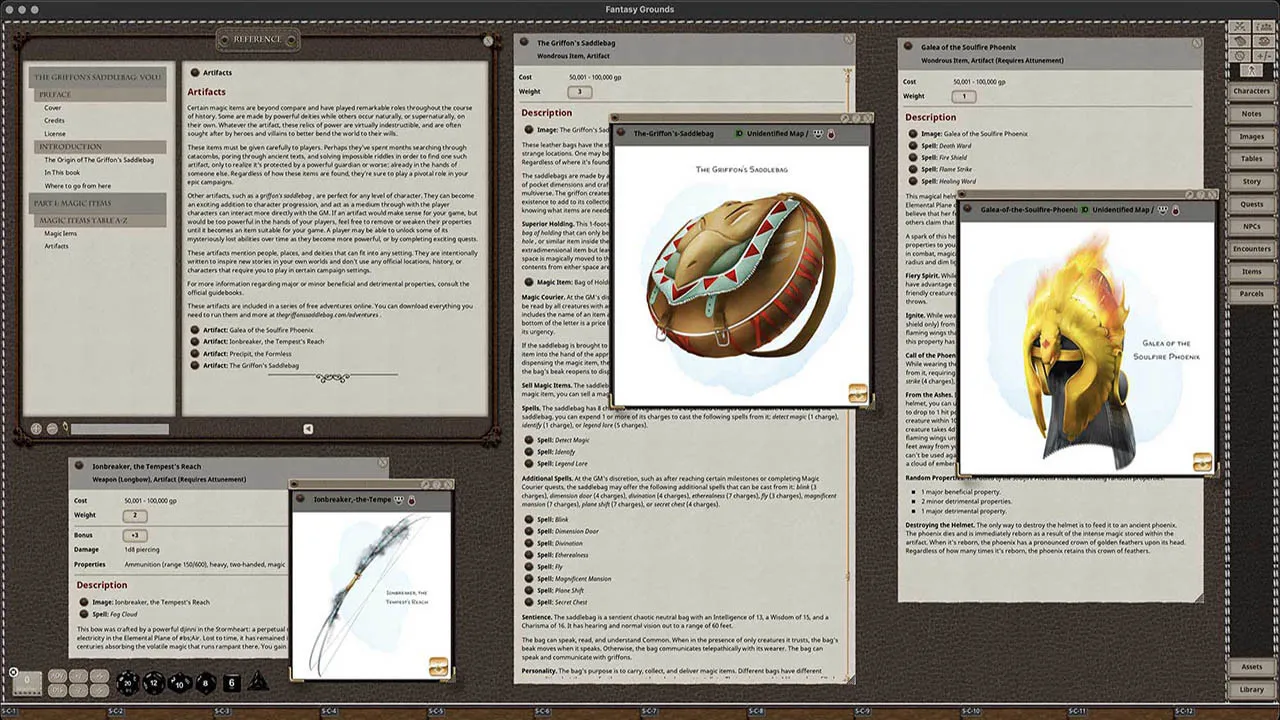Roll the d10 die
Viewport: 1280px width, 720px height.
pyautogui.click(x=179, y=682)
